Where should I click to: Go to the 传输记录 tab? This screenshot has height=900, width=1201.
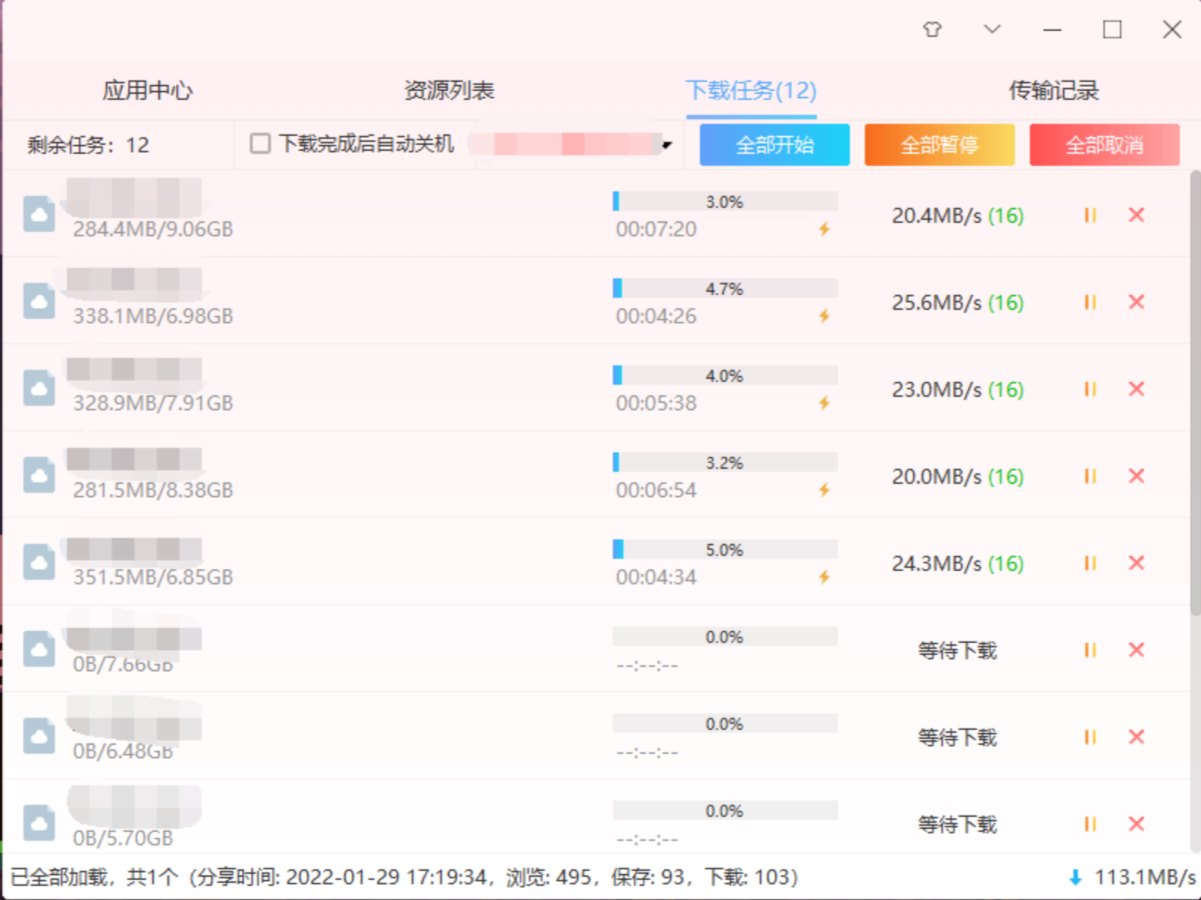(1053, 91)
